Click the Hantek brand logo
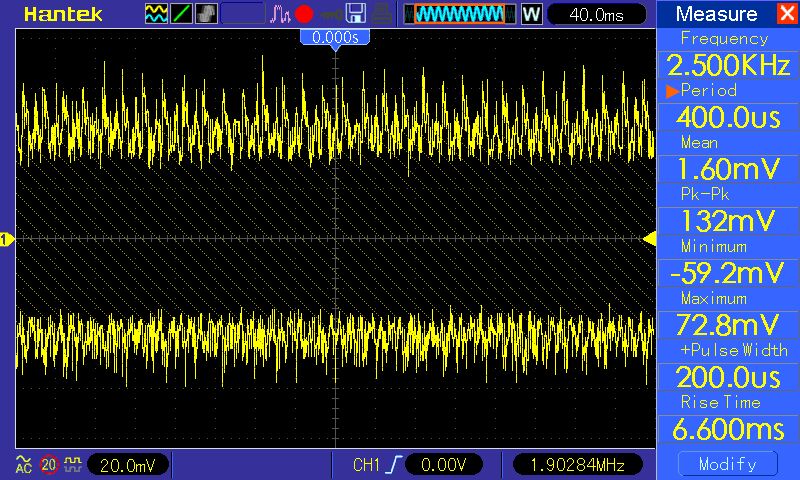 point(63,14)
